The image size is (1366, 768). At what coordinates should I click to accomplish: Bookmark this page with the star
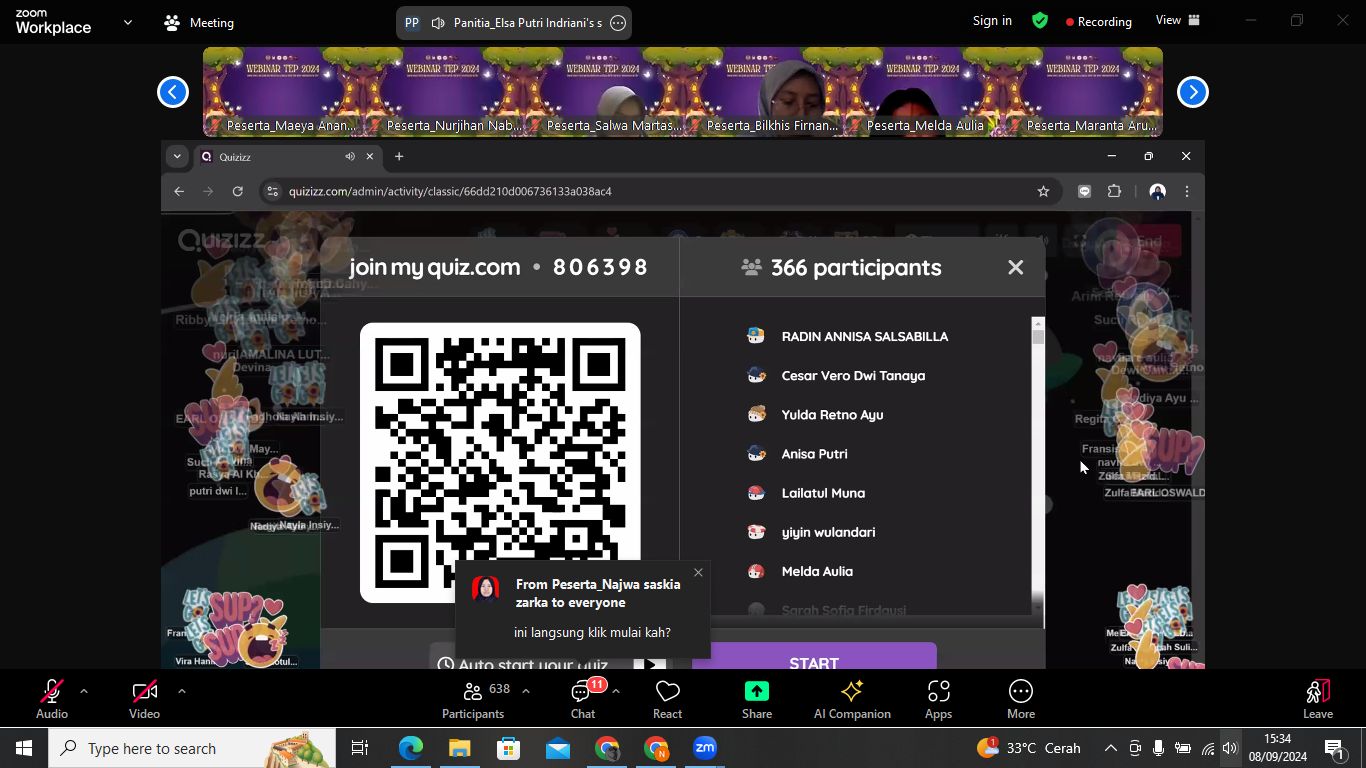click(x=1043, y=191)
